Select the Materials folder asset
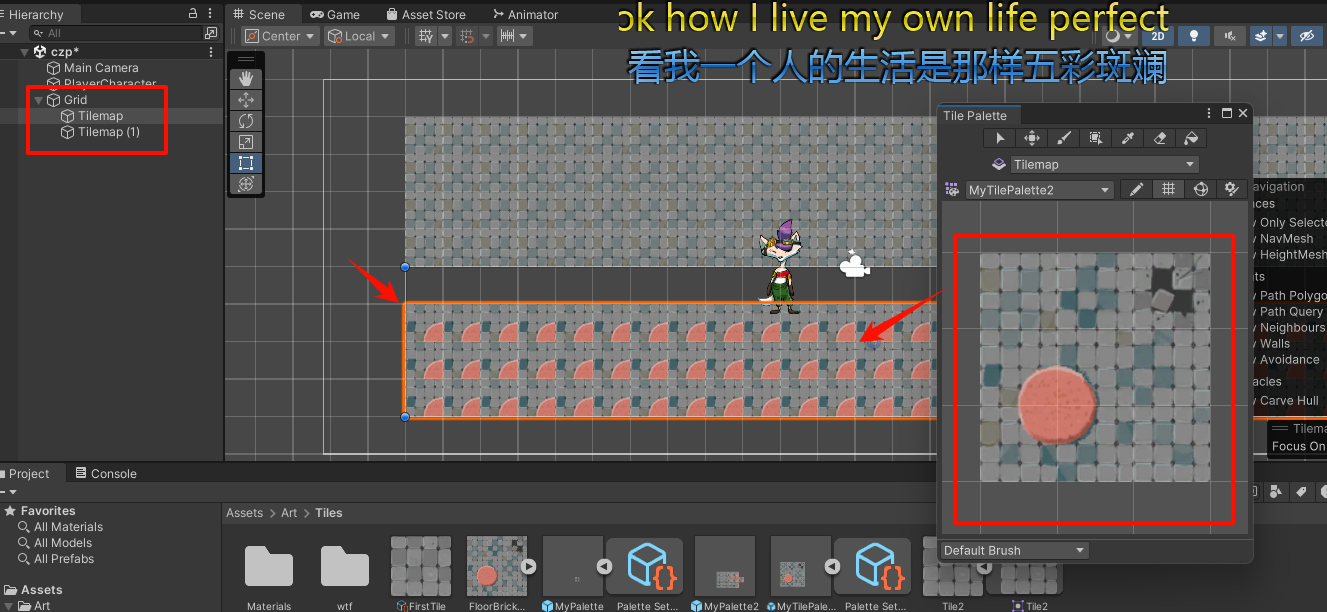The height and width of the screenshot is (612, 1327). pos(269,567)
